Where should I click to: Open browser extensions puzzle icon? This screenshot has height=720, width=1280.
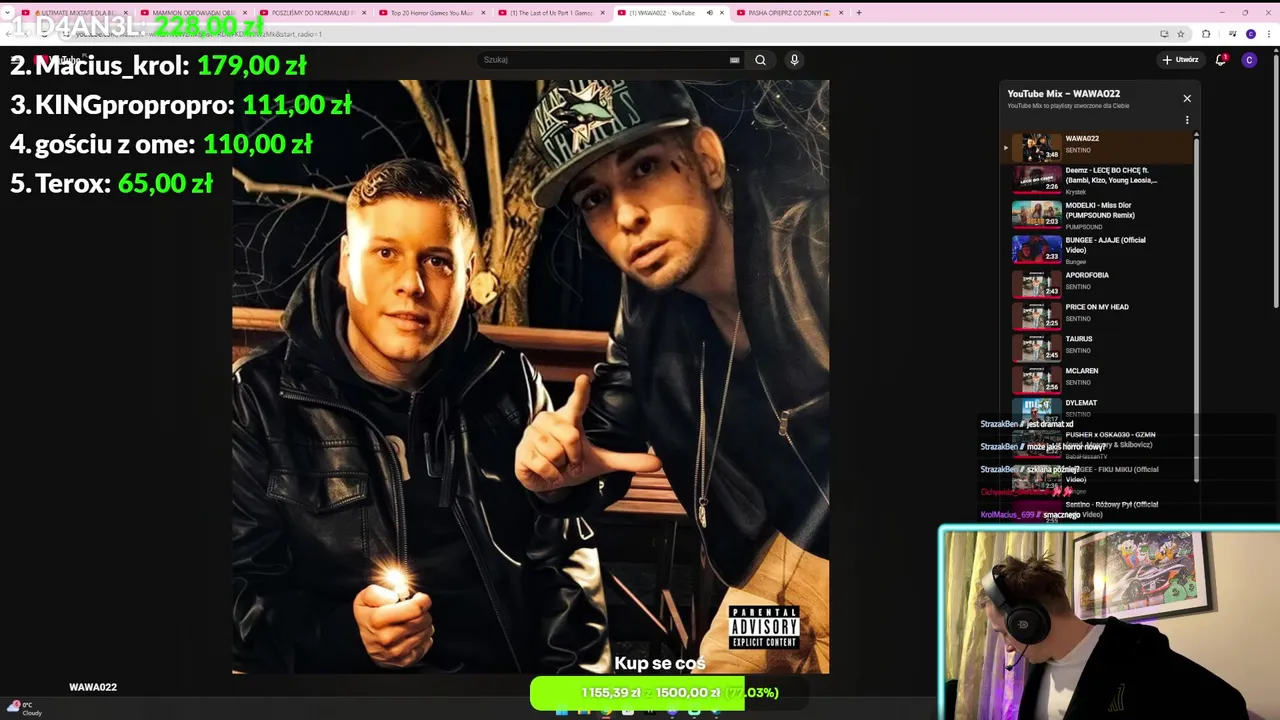1206,34
